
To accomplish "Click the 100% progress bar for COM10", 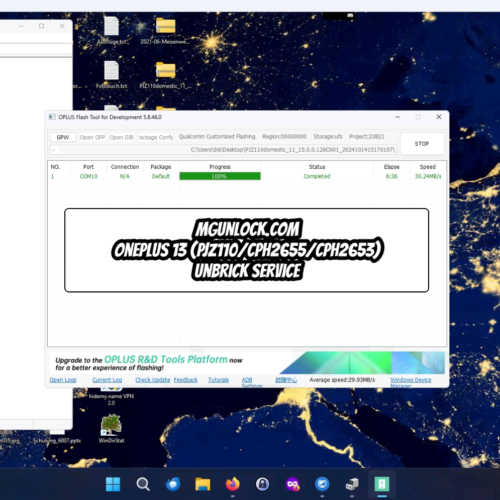I will [x=220, y=176].
